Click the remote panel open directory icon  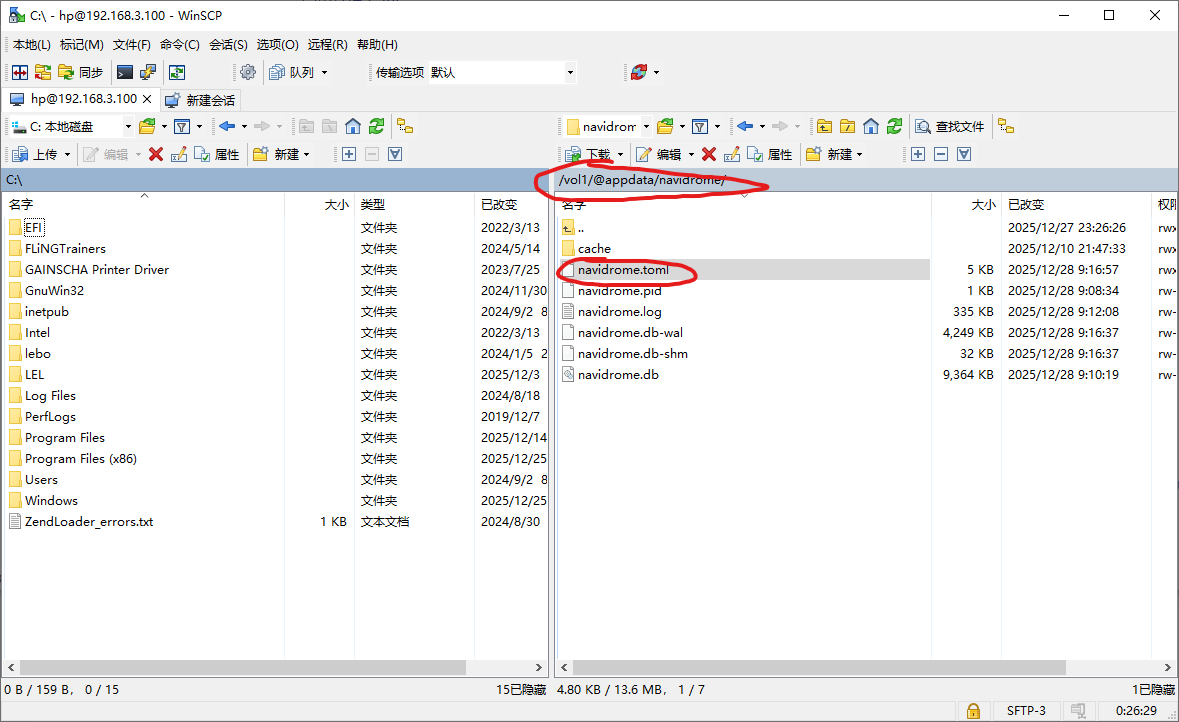(x=665, y=126)
